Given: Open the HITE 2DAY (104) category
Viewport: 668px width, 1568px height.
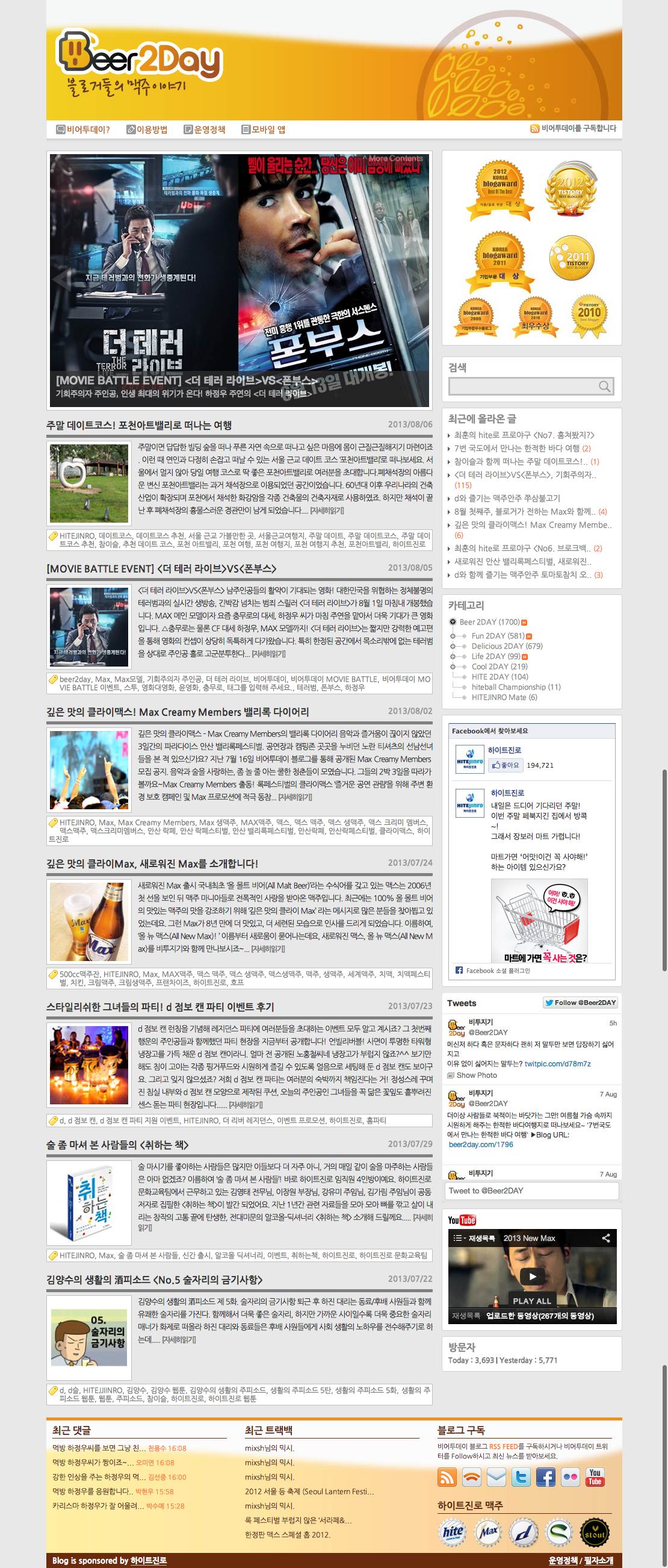Looking at the screenshot, I should click(499, 677).
